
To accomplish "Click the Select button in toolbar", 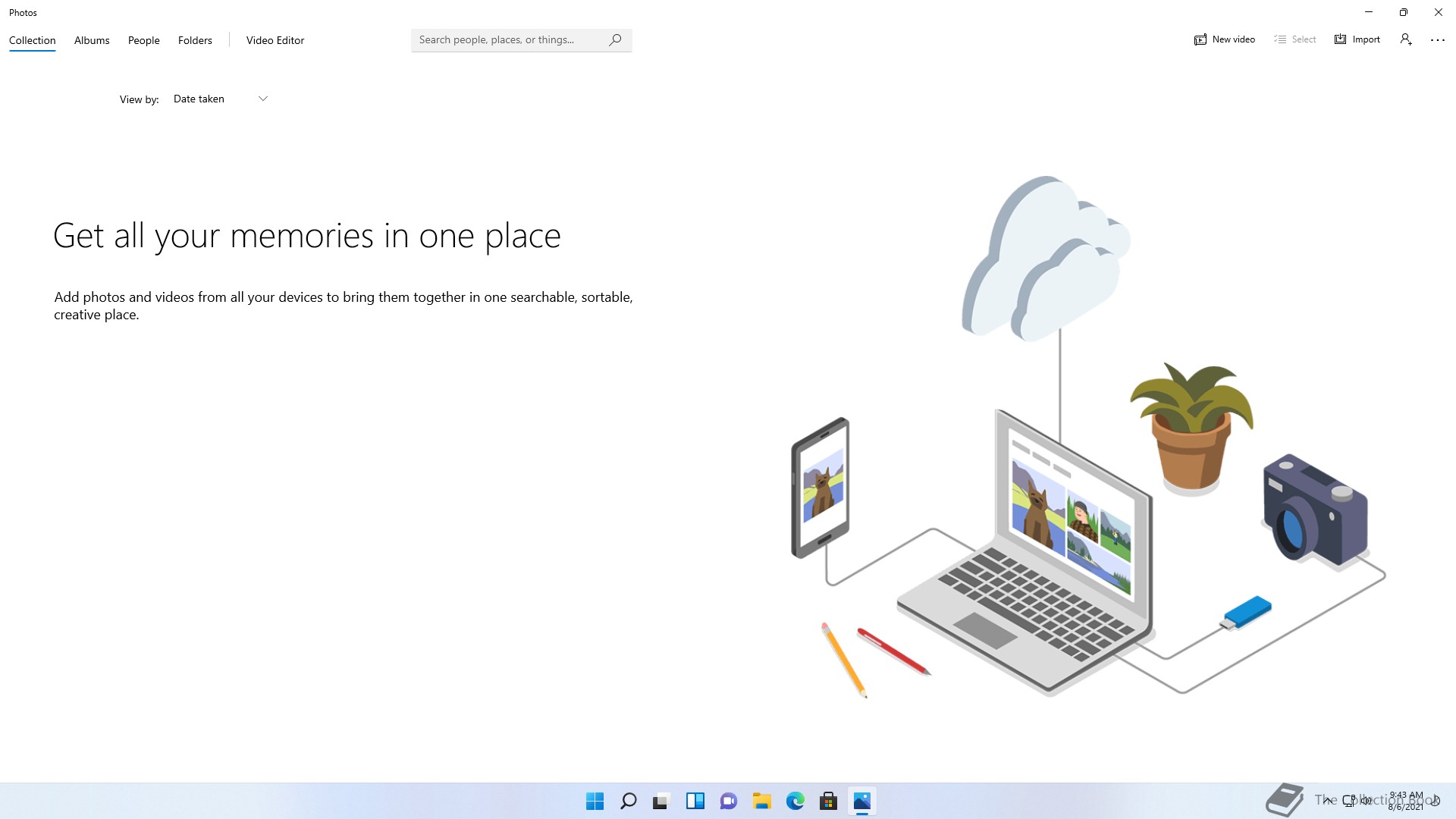I will point(1294,39).
